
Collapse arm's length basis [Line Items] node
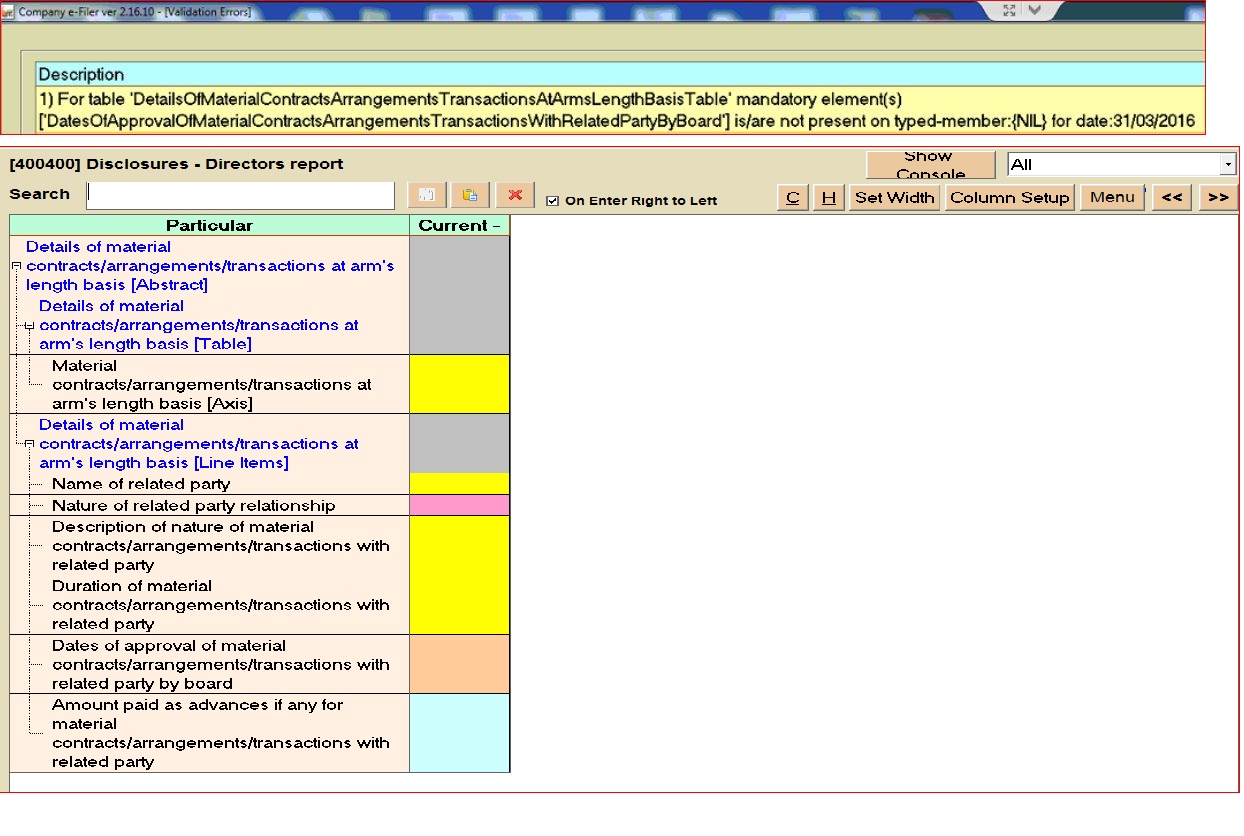(29, 444)
